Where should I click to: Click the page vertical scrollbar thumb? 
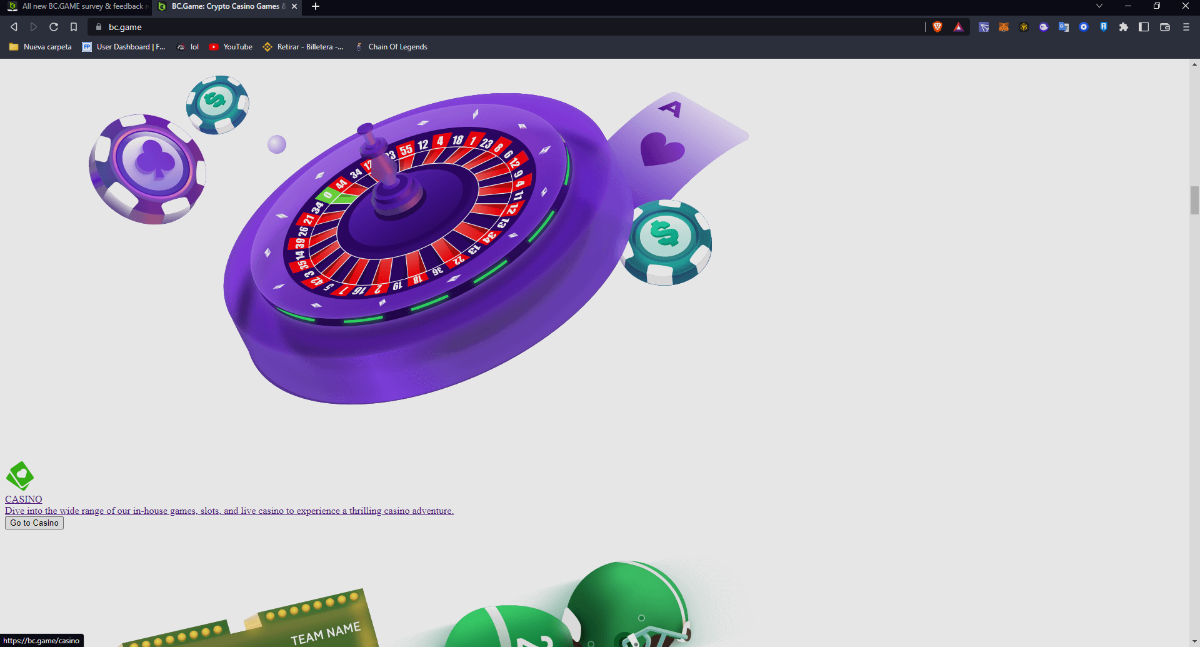(x=1194, y=200)
